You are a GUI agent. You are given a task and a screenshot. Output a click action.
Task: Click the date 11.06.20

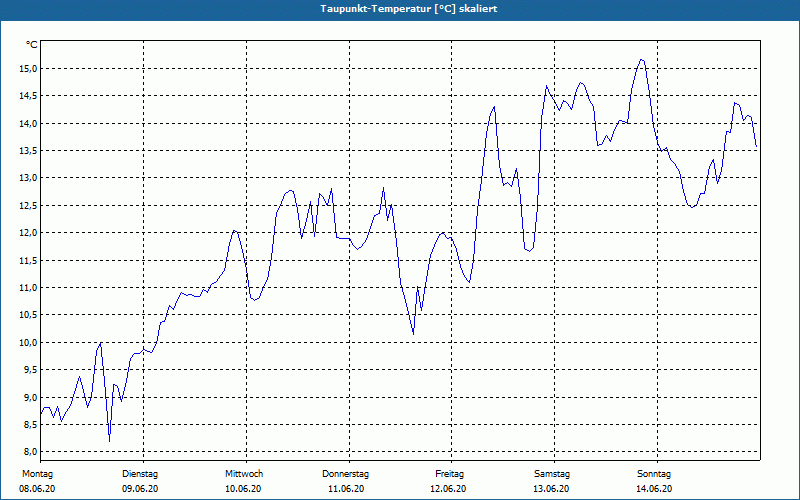(x=346, y=489)
